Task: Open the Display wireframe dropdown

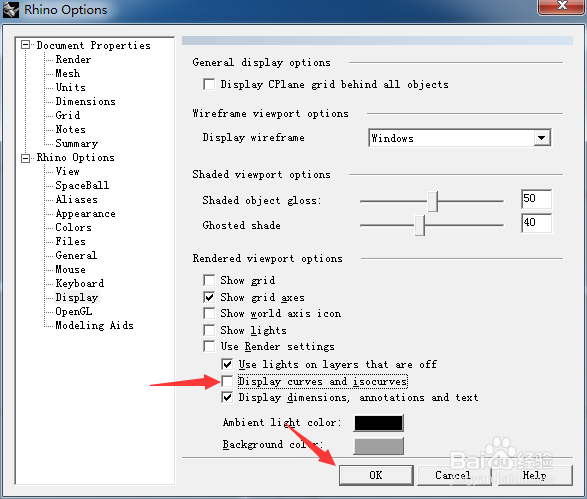Action: 541,138
